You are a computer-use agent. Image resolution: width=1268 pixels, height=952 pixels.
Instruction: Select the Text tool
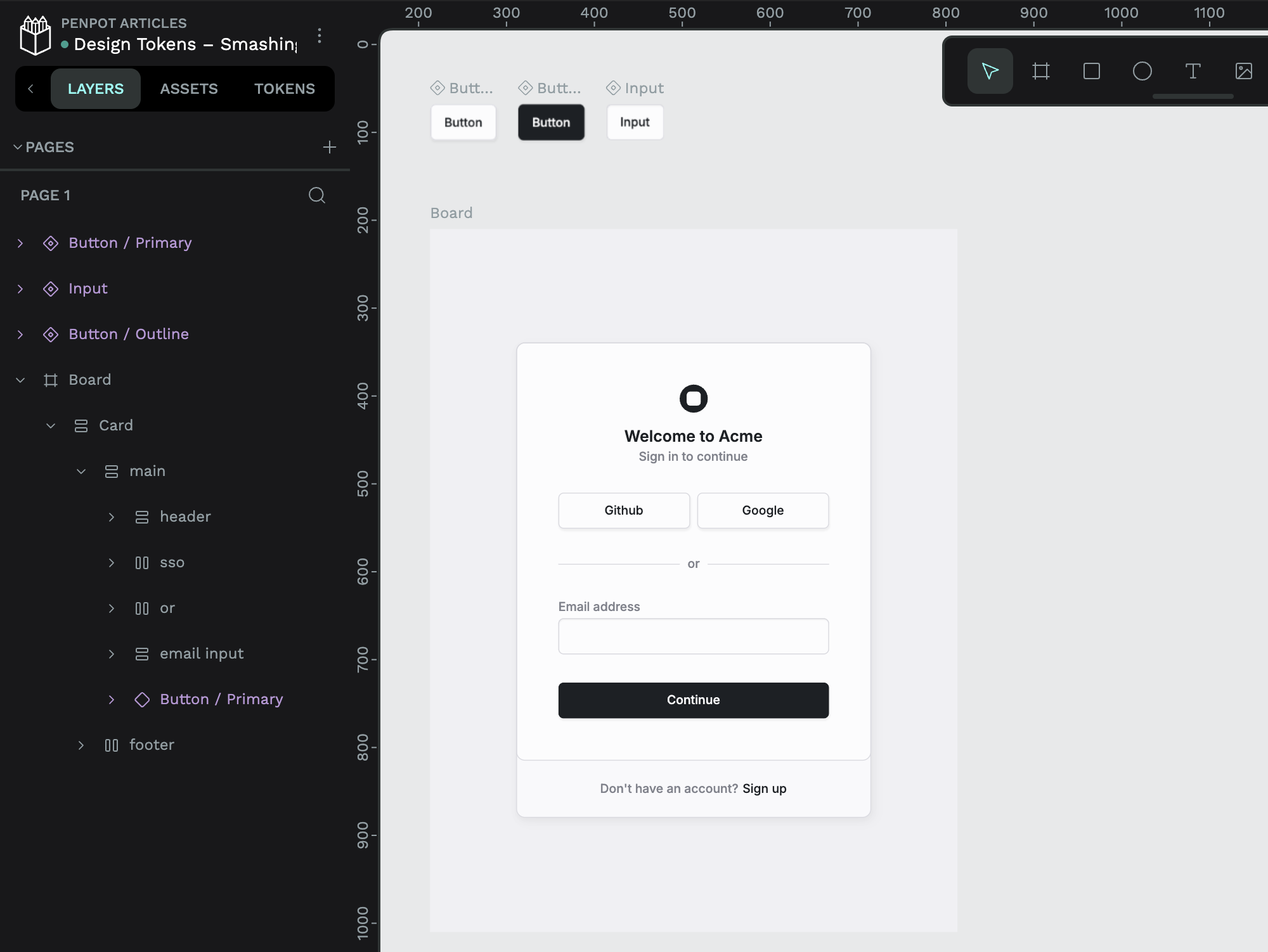point(1193,71)
